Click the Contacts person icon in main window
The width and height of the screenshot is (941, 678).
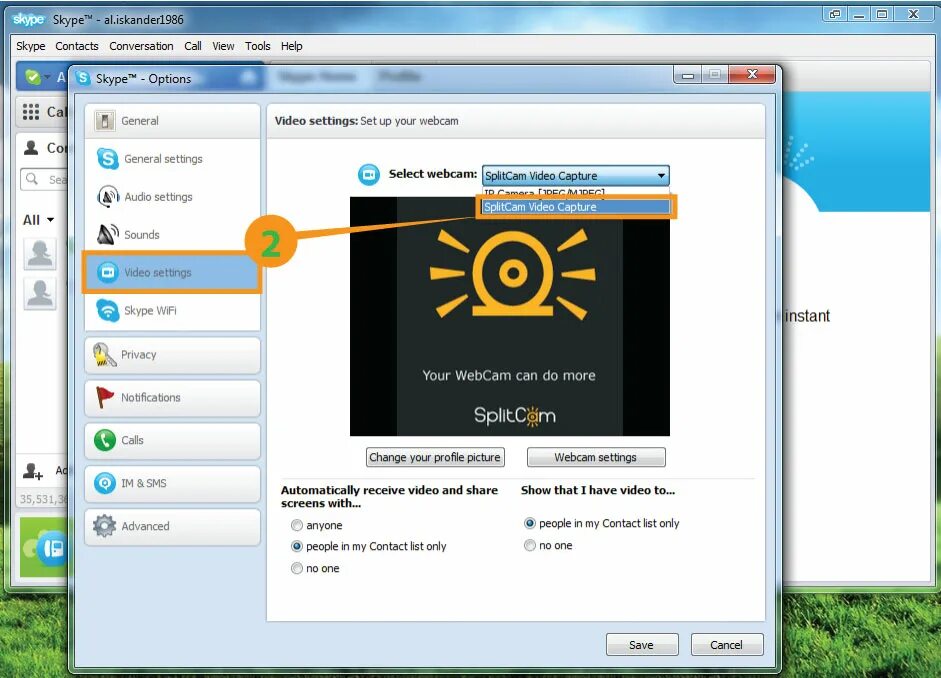pos(31,148)
